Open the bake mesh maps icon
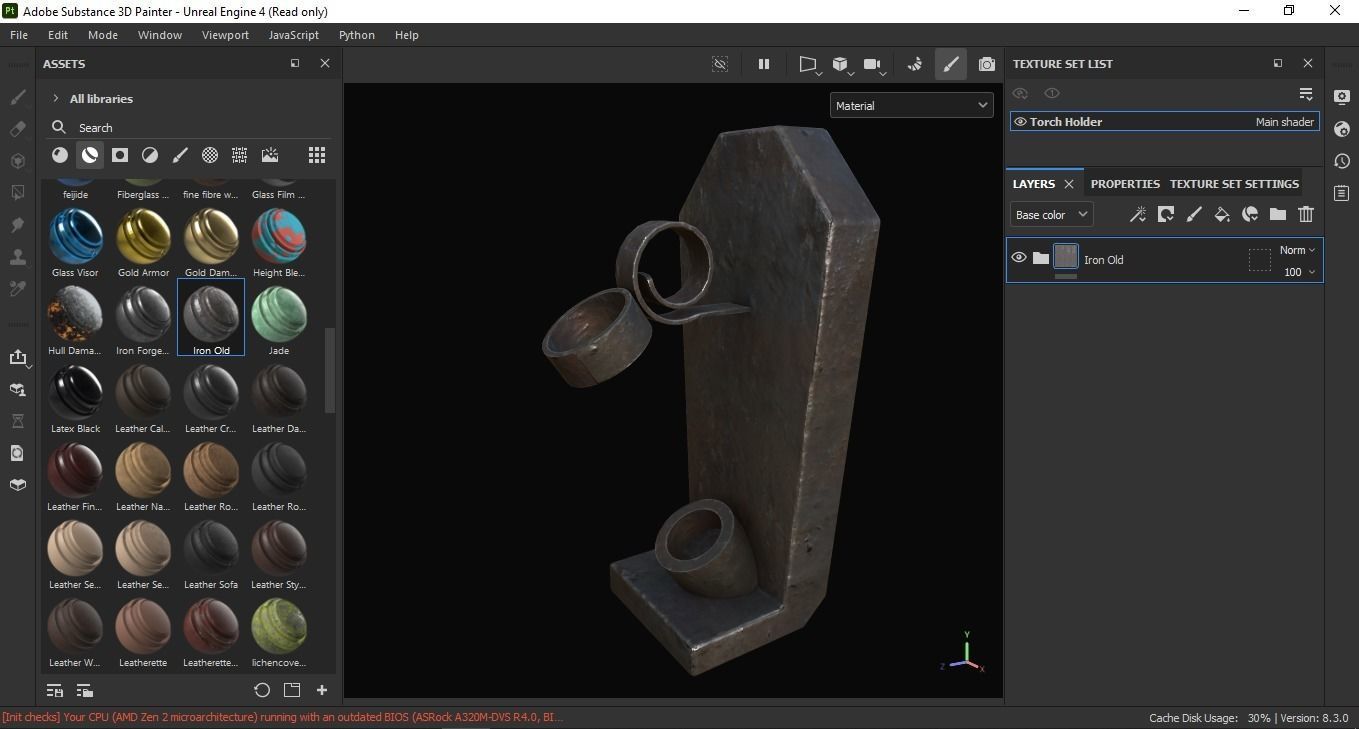The width and height of the screenshot is (1359, 729). coord(17,390)
